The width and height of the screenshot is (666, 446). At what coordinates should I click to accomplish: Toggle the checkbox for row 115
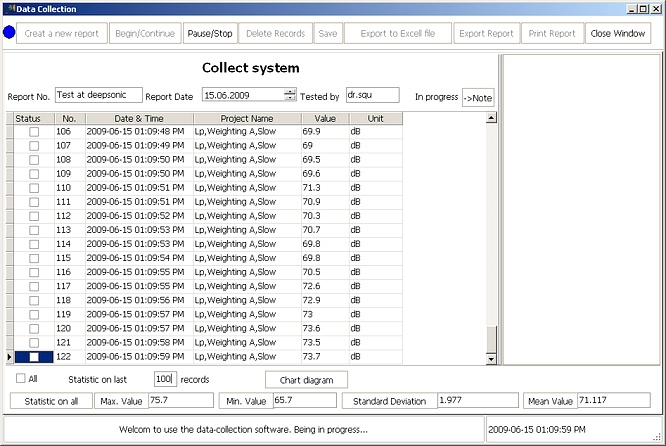pos(34,258)
